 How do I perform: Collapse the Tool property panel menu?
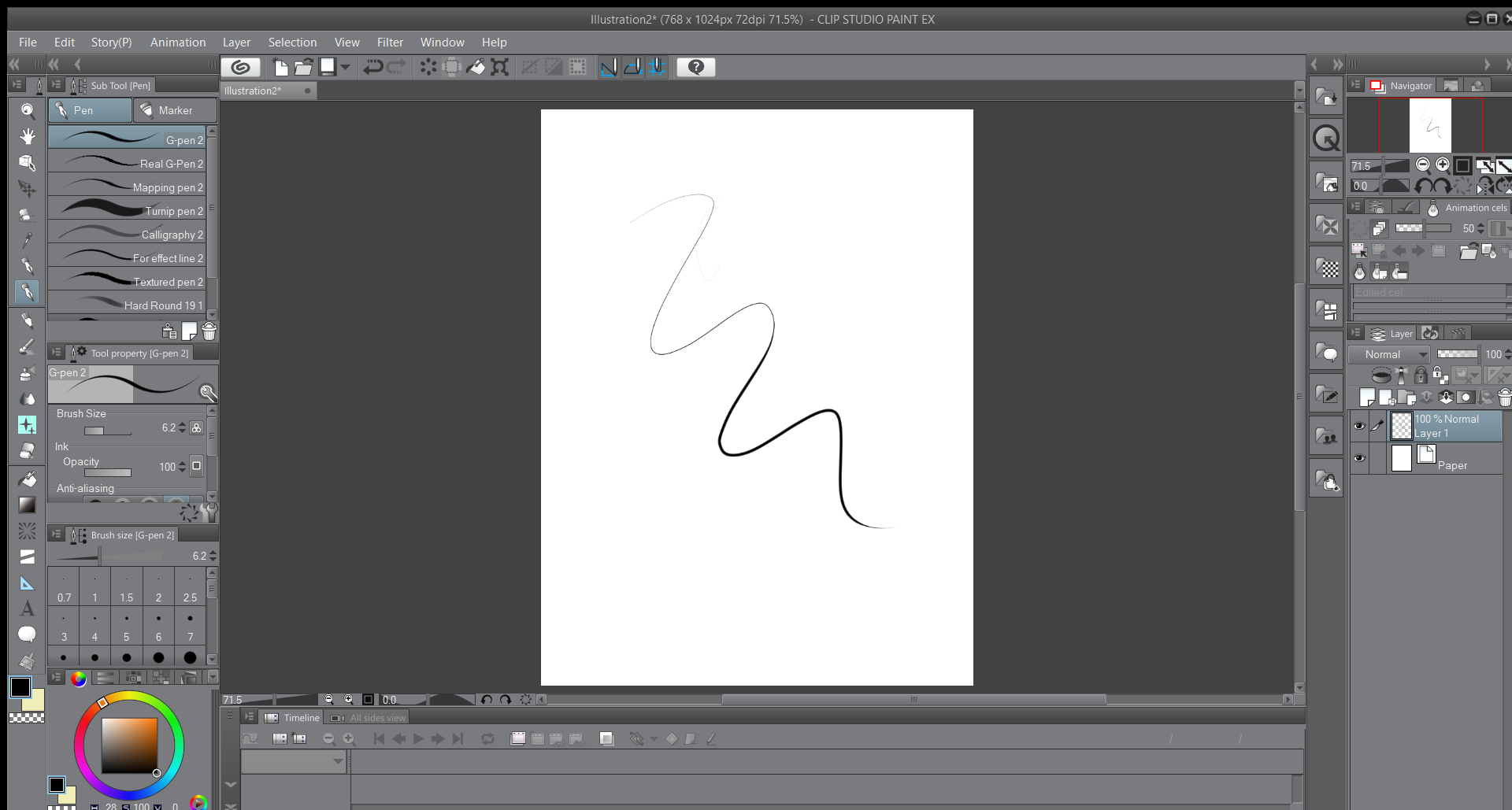56,352
